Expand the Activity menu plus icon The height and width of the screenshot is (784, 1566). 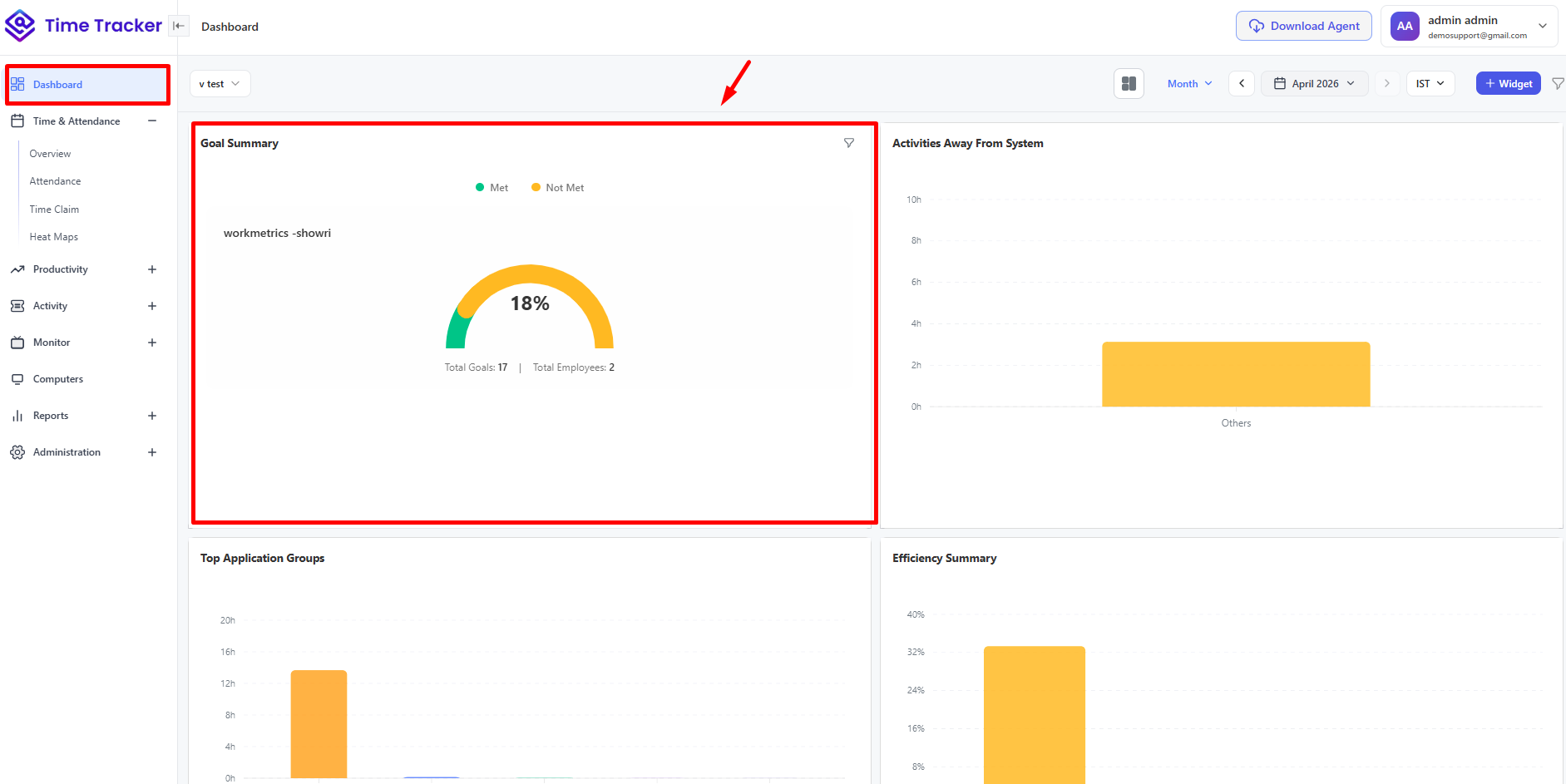tap(152, 306)
